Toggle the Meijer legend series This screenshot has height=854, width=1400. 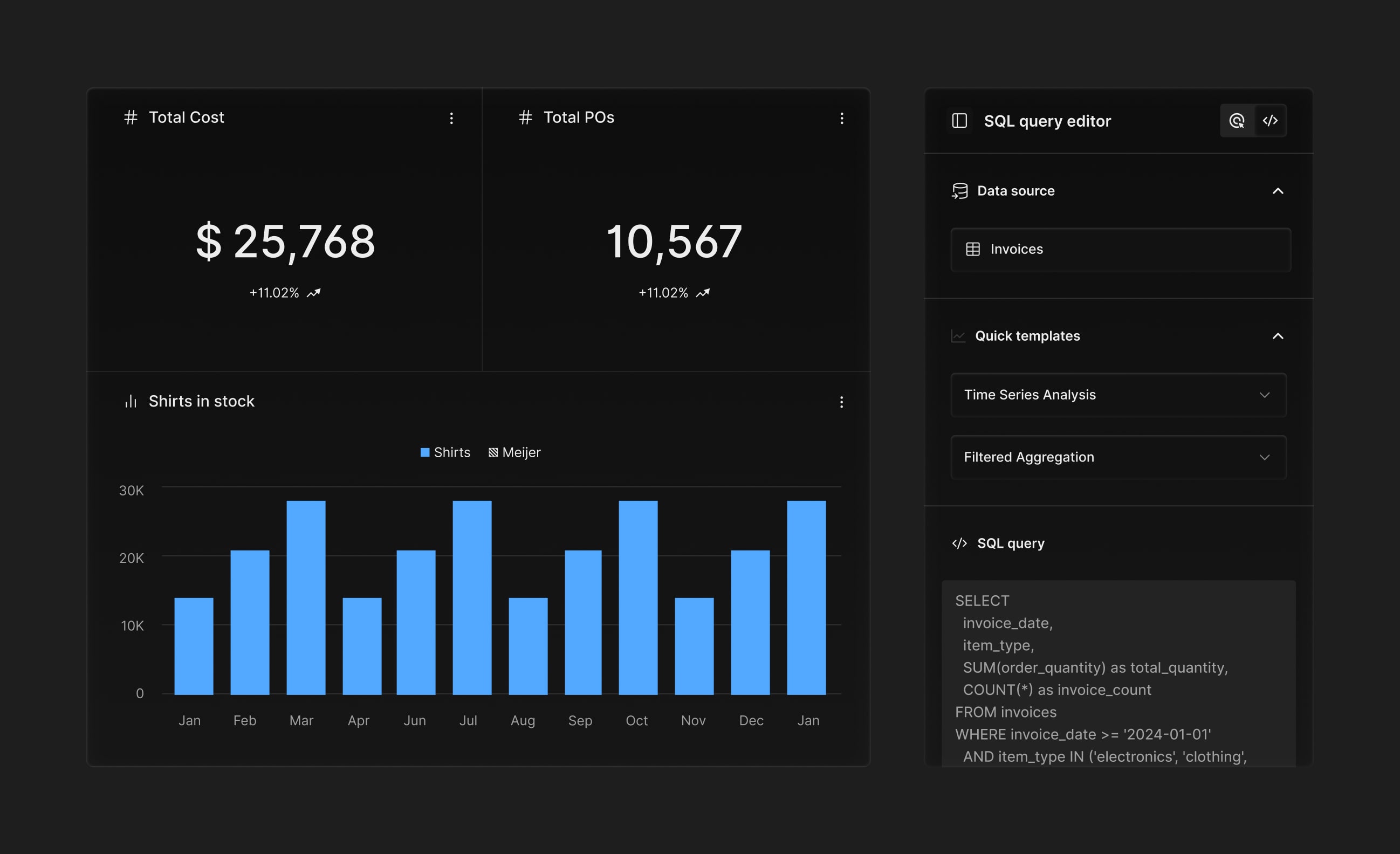(514, 452)
